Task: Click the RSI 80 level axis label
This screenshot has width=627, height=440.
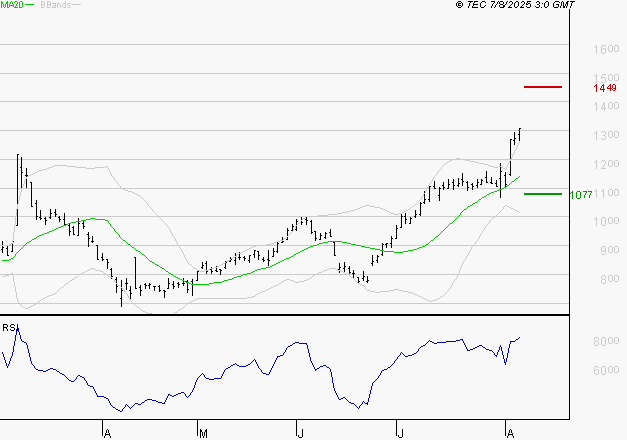Action: coord(602,342)
